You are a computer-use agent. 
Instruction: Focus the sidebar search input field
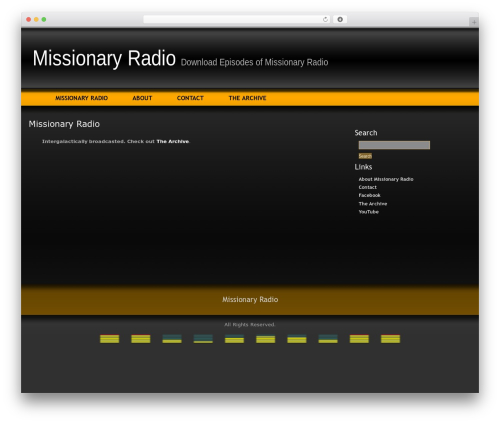pos(394,145)
